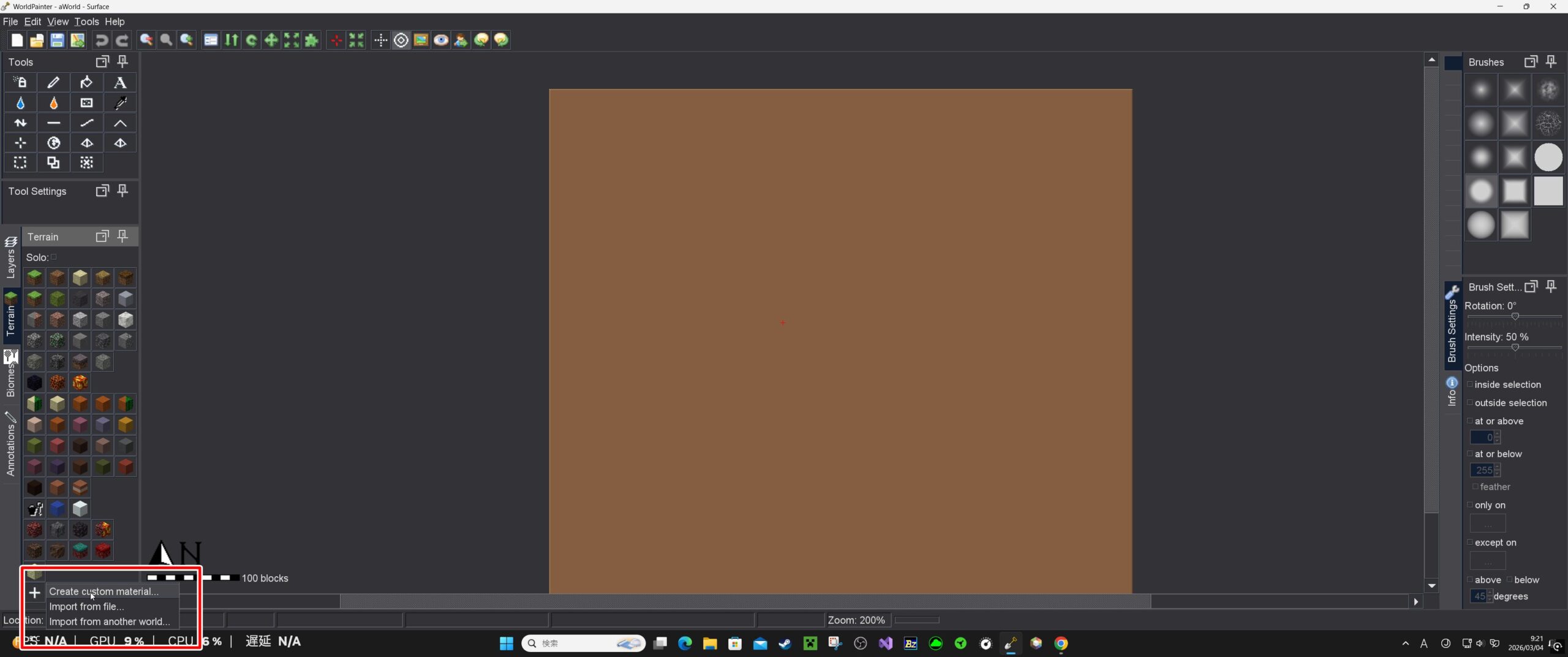Image resolution: width=1568 pixels, height=657 pixels.
Task: Choose the orange lava Flood tool
Action: click(x=53, y=103)
